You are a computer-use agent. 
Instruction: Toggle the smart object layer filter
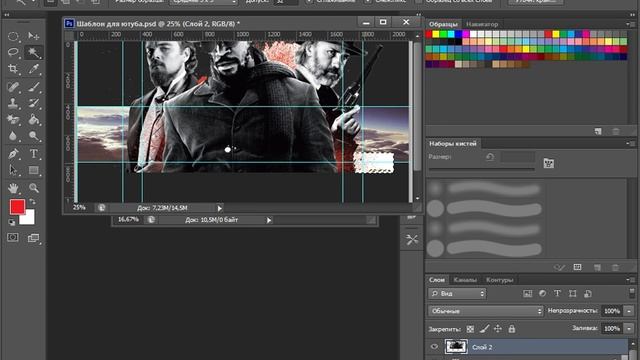[x=588, y=293]
